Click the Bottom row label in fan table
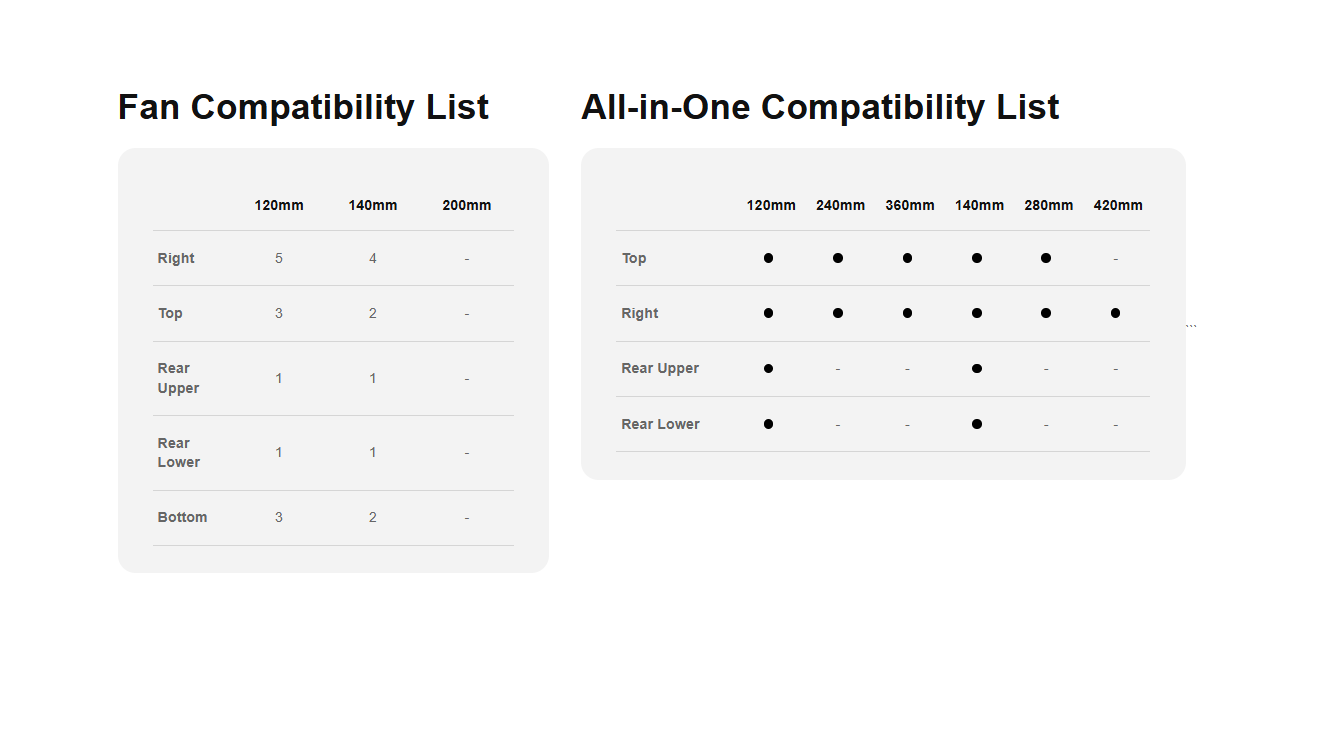 click(x=182, y=517)
